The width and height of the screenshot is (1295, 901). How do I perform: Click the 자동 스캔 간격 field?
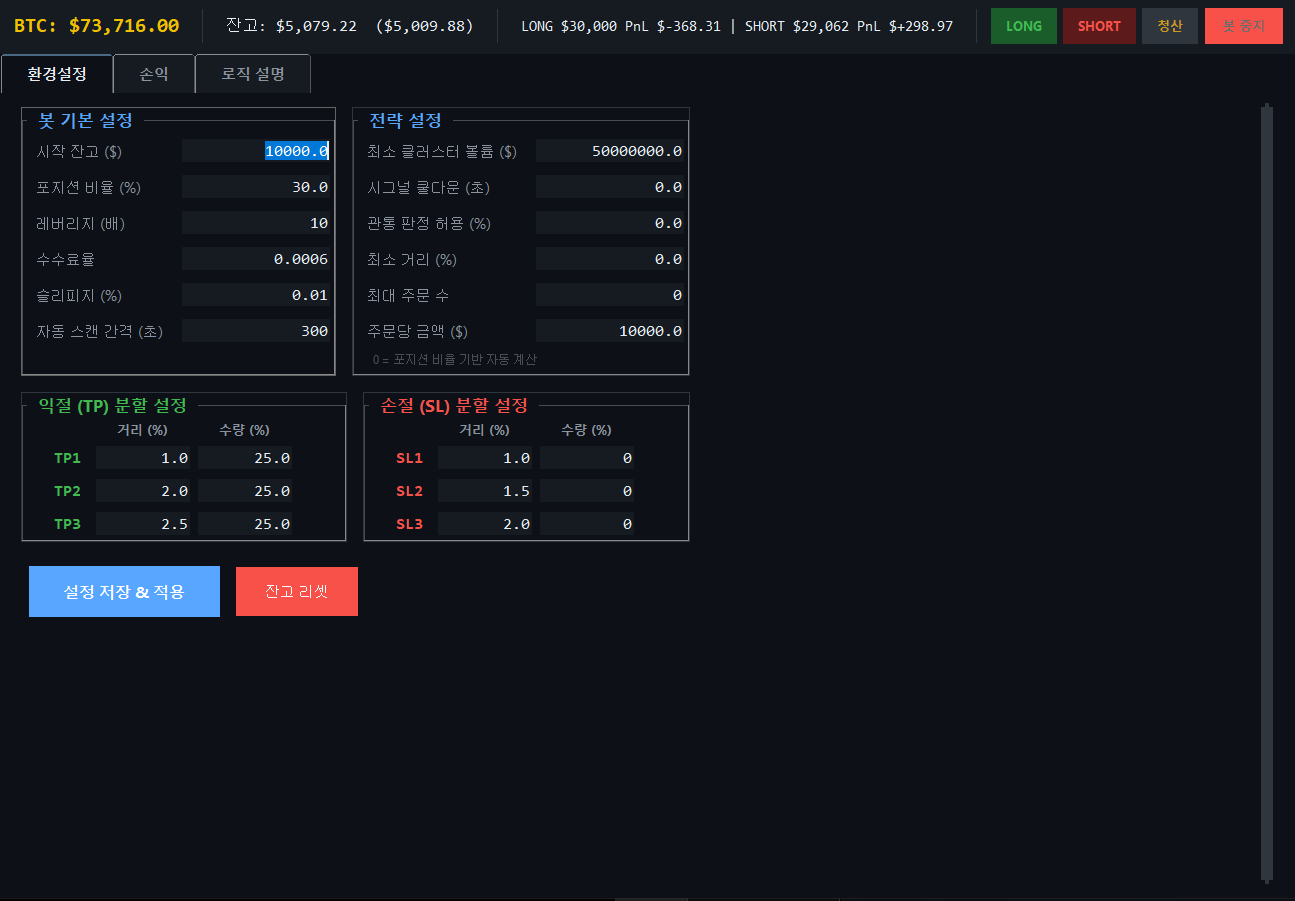tap(256, 331)
